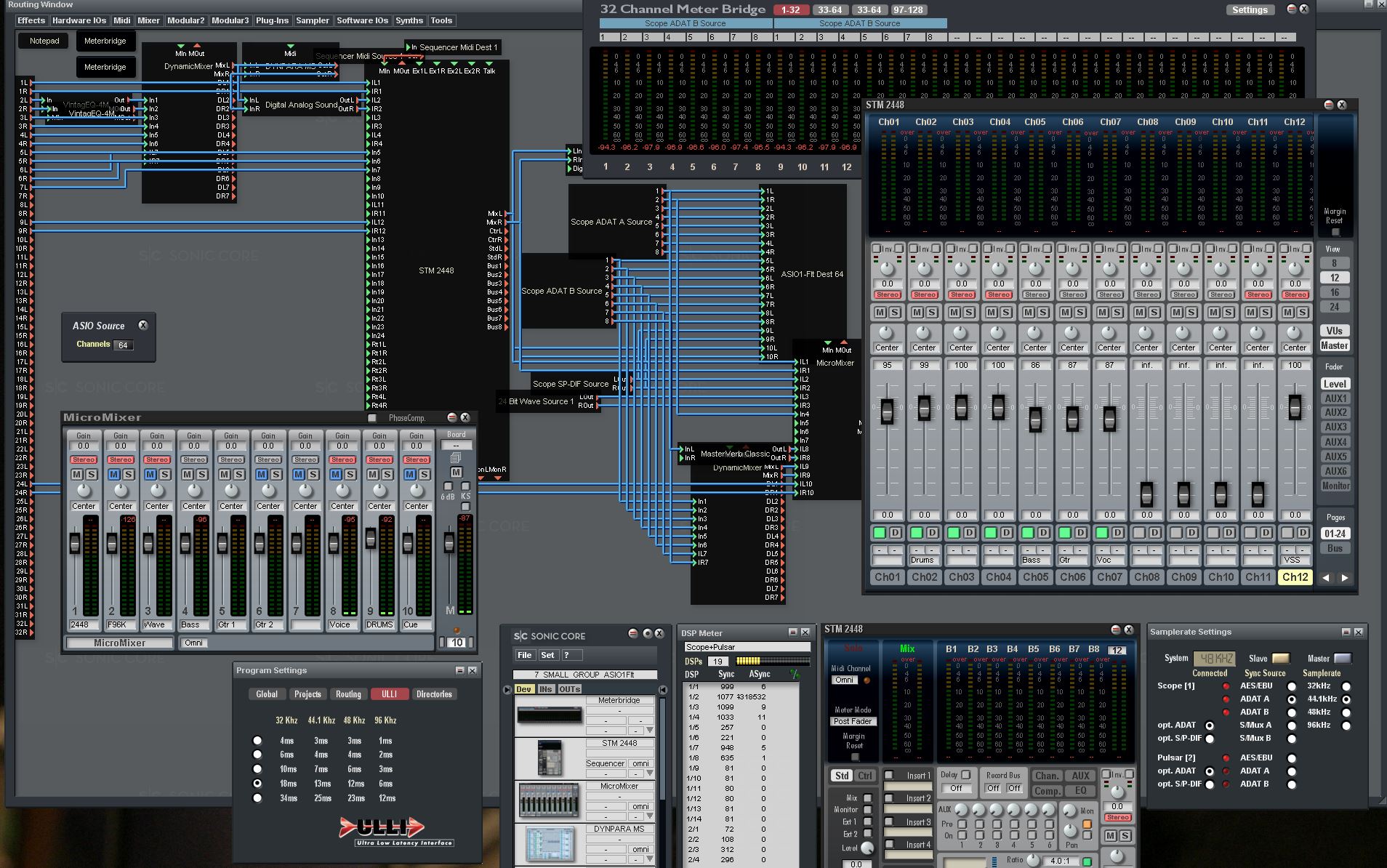Go to previous channel page arrow in STM 2448
Viewport: 1387px width, 868px height.
(1326, 578)
